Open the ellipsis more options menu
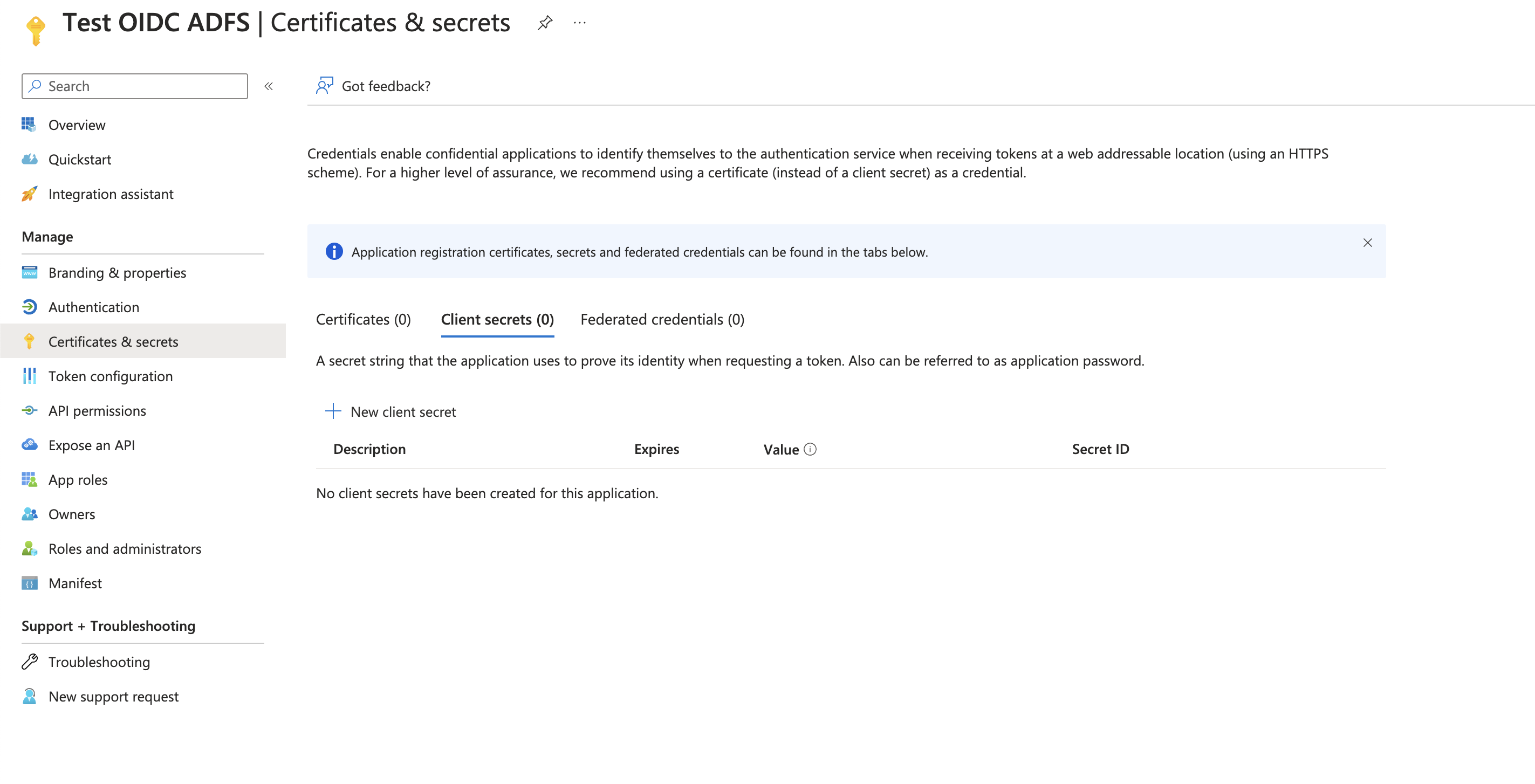The image size is (1535, 784). point(579,23)
